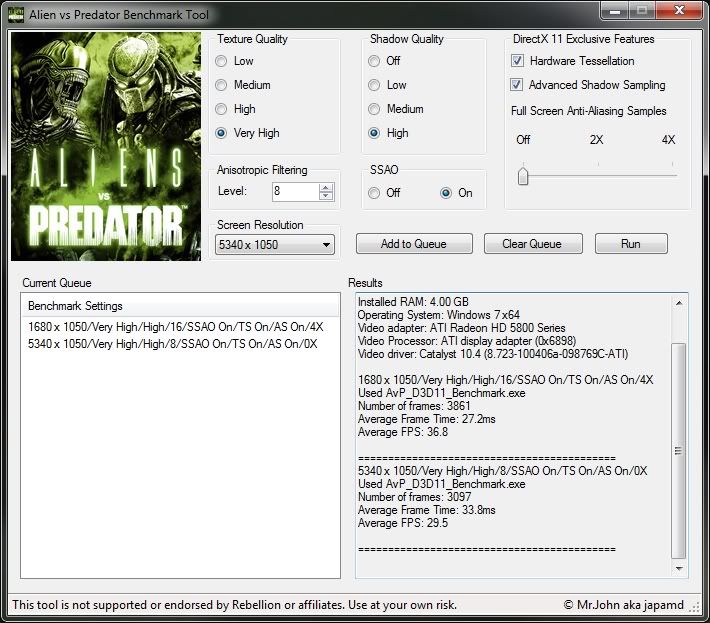Click the Anisotropic Filtering level field

pos(294,191)
